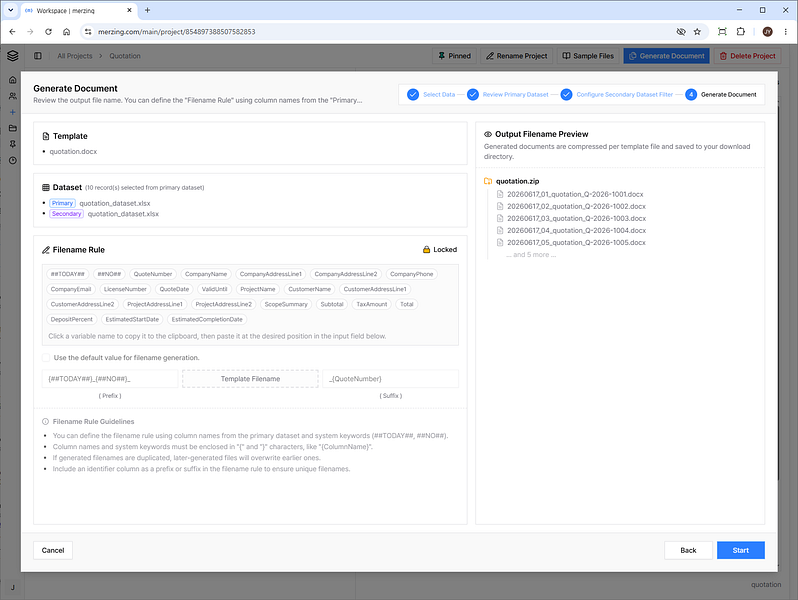Click the plus icon in sidebar

pos(13,112)
